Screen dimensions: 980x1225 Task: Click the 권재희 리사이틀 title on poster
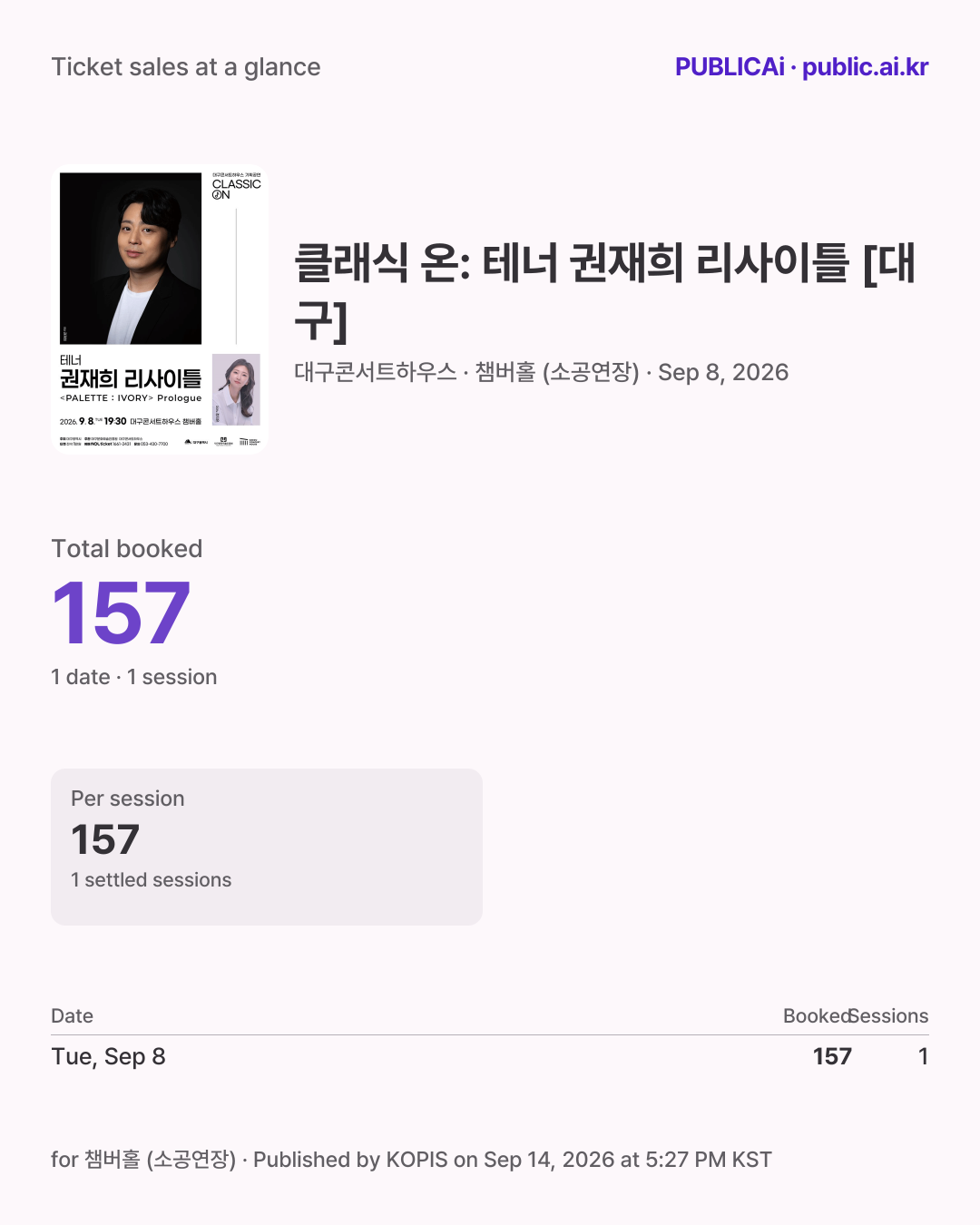pos(131,378)
